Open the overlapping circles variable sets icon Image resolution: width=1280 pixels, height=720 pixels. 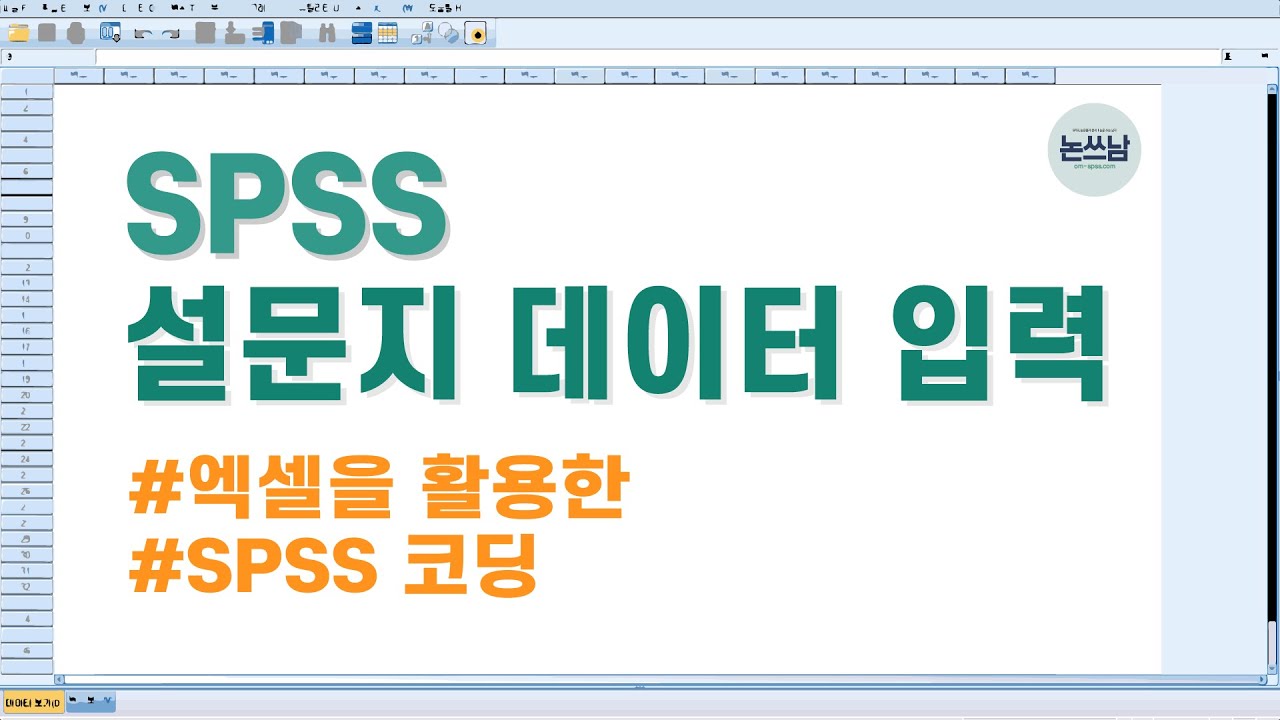[x=449, y=33]
